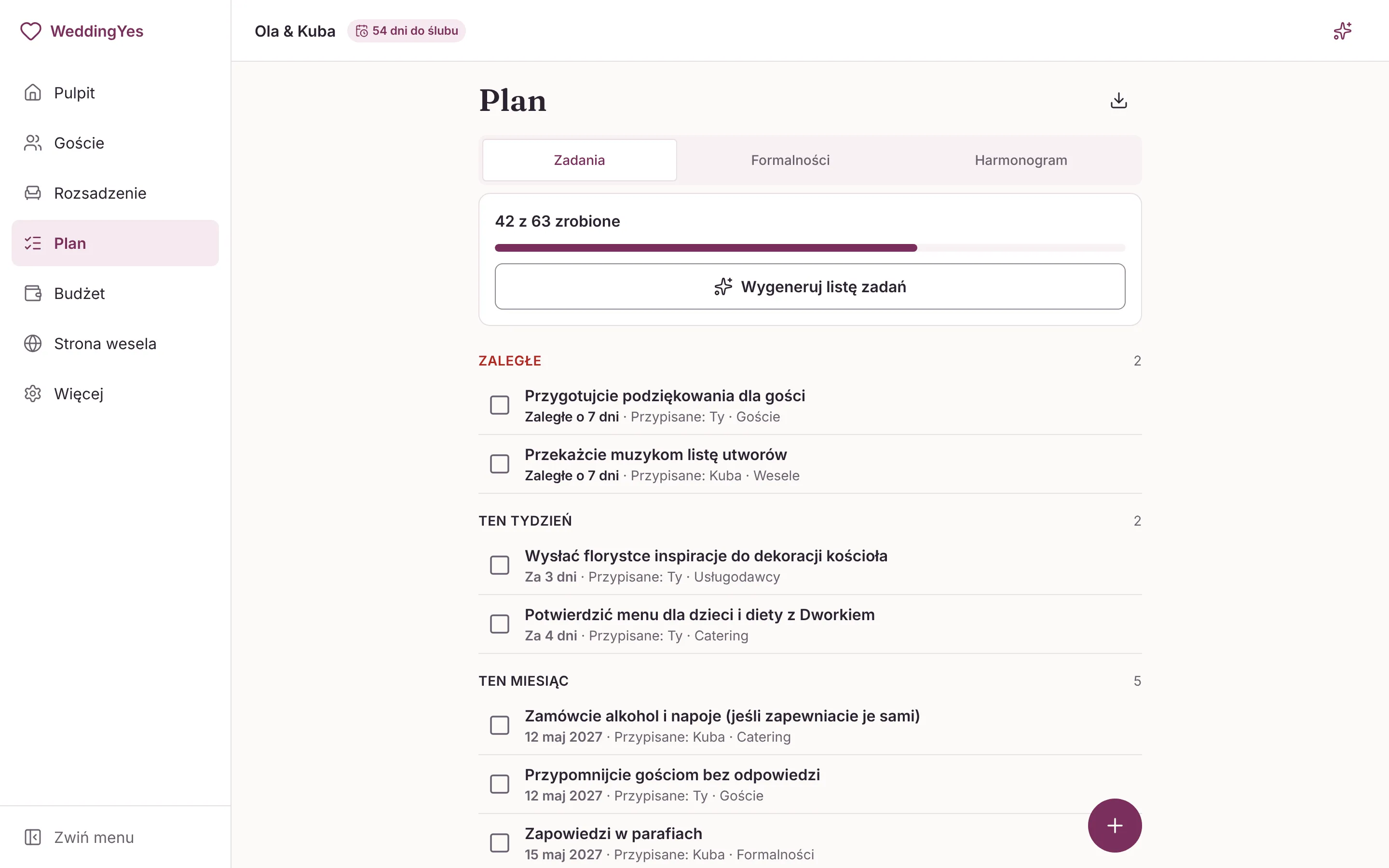Click the WeddingYes heart logo icon

31,31
